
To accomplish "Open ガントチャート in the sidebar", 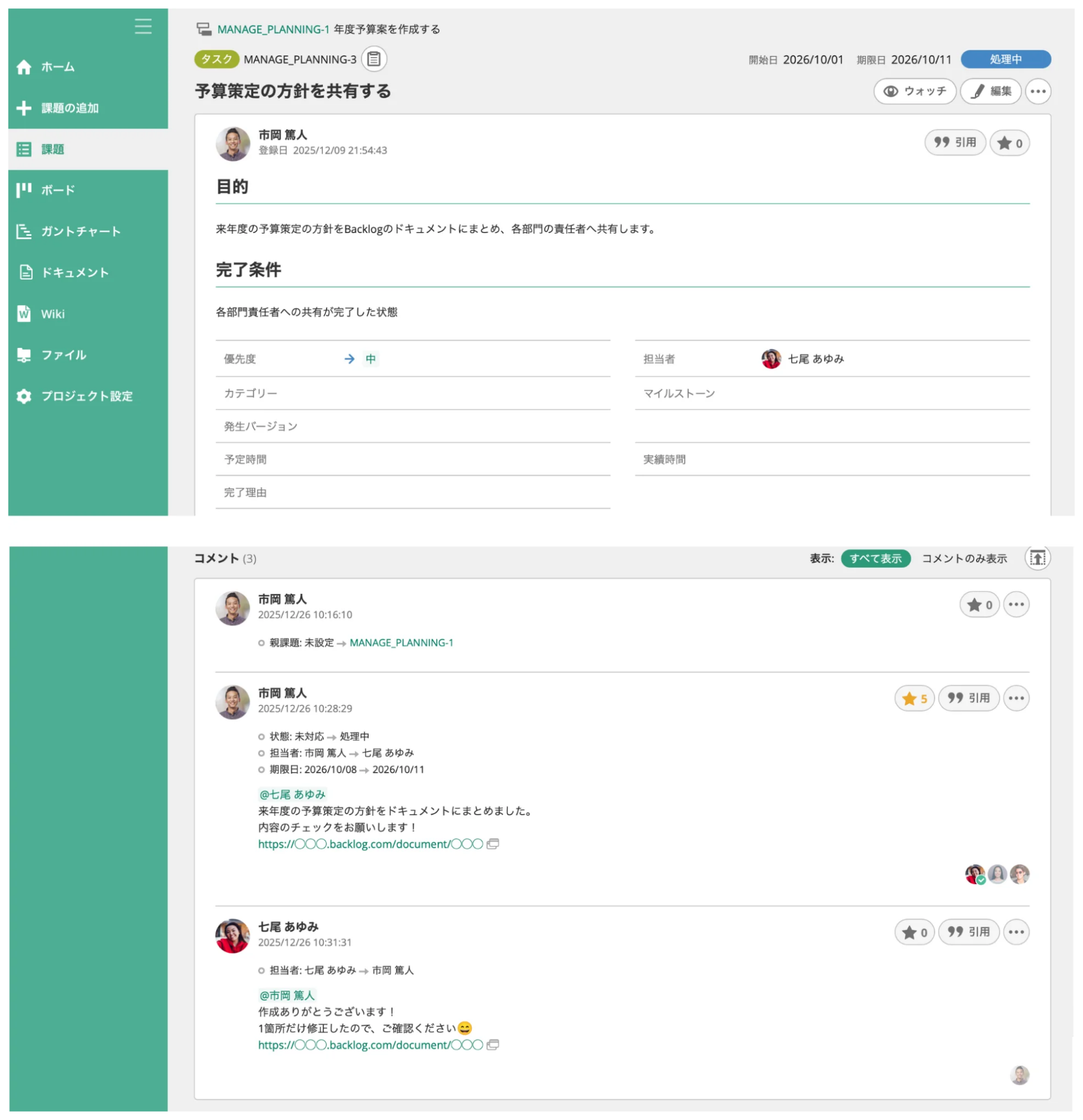I will tap(88, 231).
